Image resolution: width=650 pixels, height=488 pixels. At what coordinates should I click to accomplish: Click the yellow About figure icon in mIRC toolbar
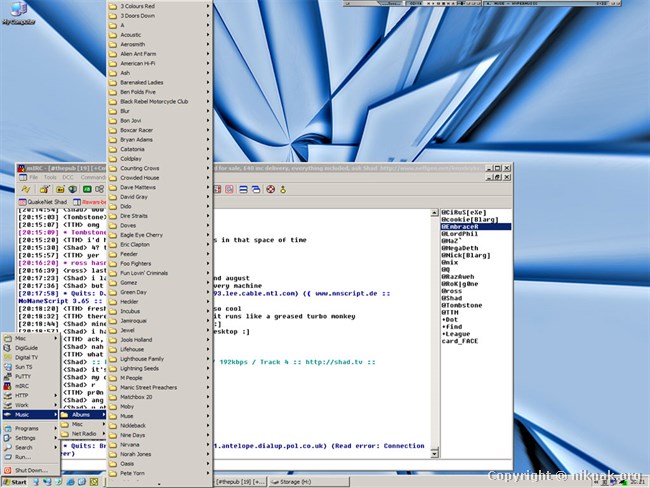pyautogui.click(x=283, y=189)
